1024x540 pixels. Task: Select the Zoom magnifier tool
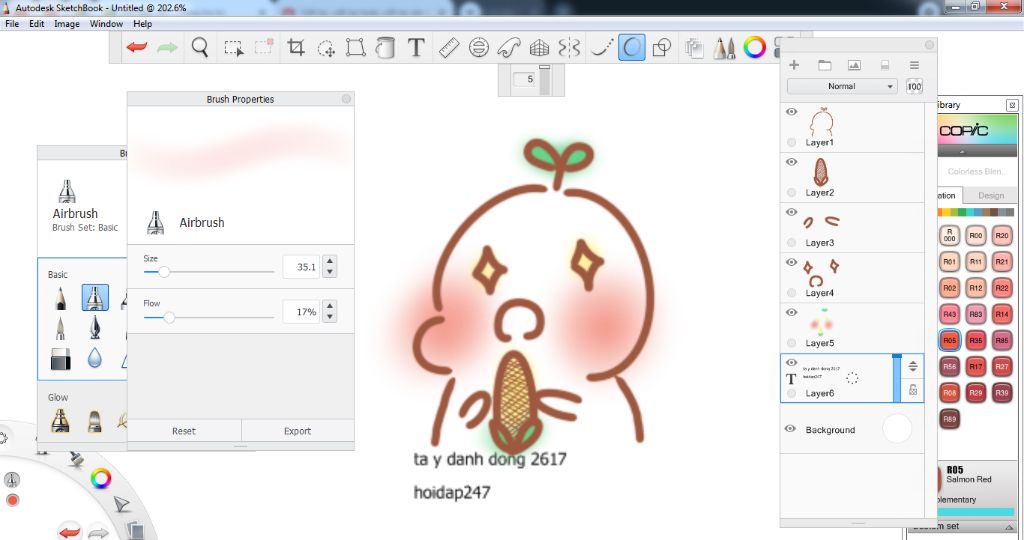(x=200, y=47)
